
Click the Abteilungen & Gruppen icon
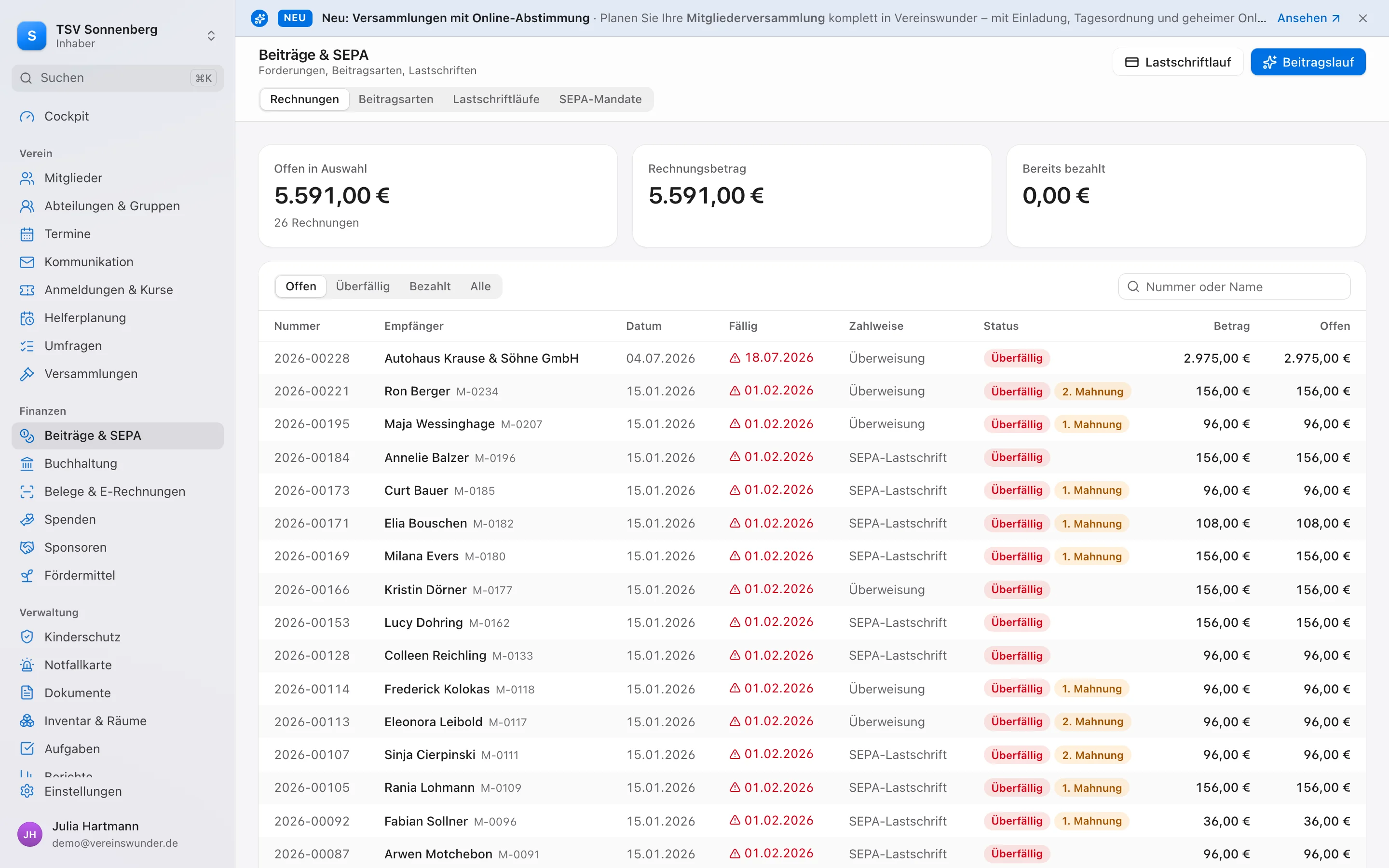[x=27, y=206]
